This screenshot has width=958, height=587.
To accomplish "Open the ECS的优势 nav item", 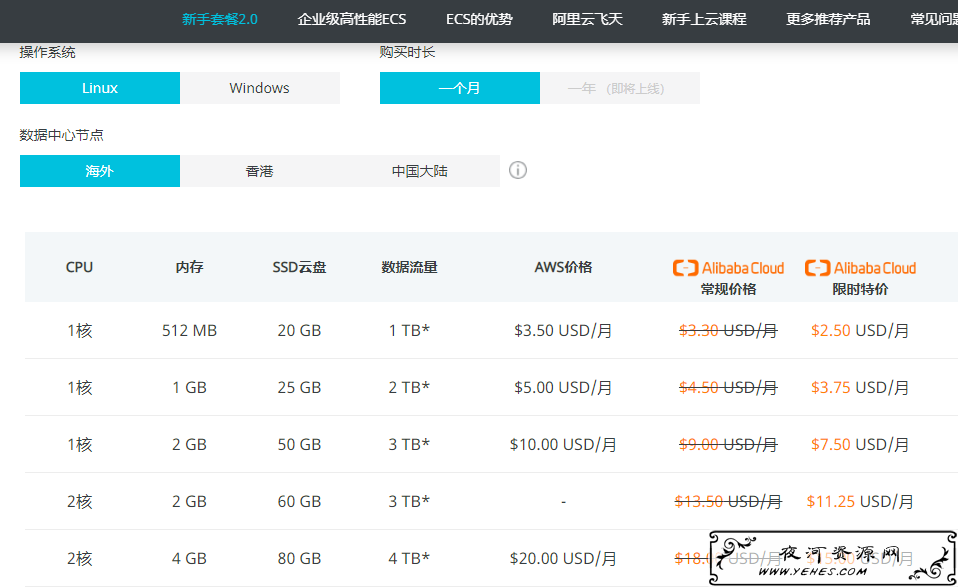I will (479, 20).
